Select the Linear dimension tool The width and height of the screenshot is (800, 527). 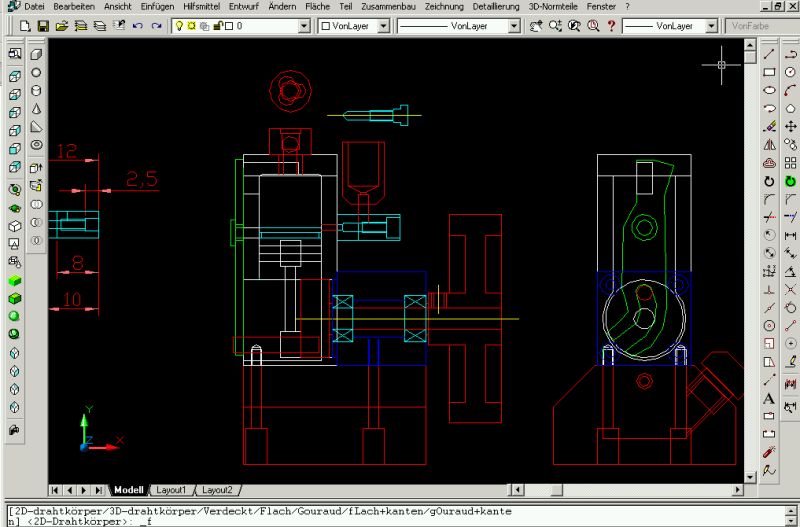point(790,235)
